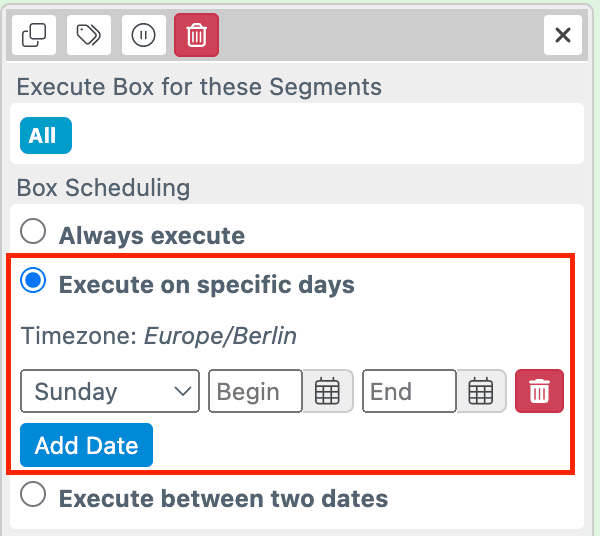The height and width of the screenshot is (536, 600).
Task: Expand the Sunday weekday dropdown
Action: (110, 392)
